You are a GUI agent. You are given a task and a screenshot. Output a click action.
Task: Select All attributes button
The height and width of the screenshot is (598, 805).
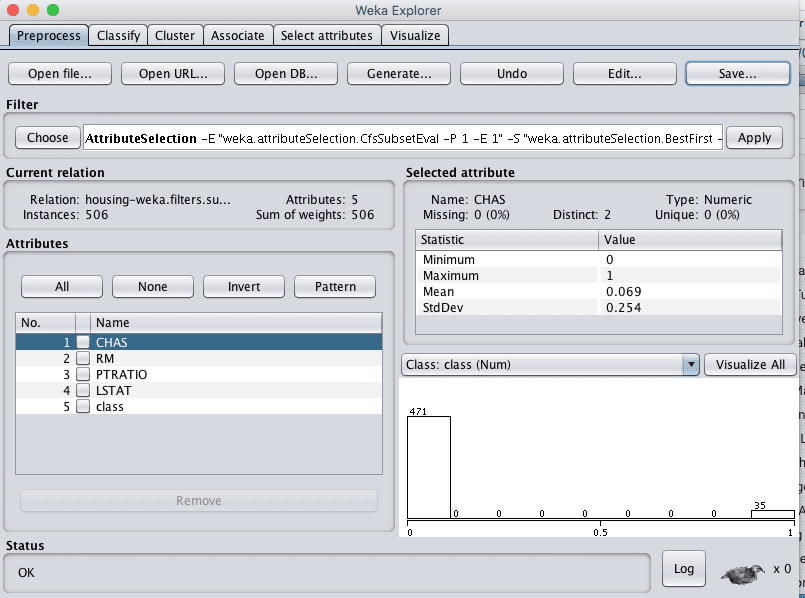click(x=62, y=286)
